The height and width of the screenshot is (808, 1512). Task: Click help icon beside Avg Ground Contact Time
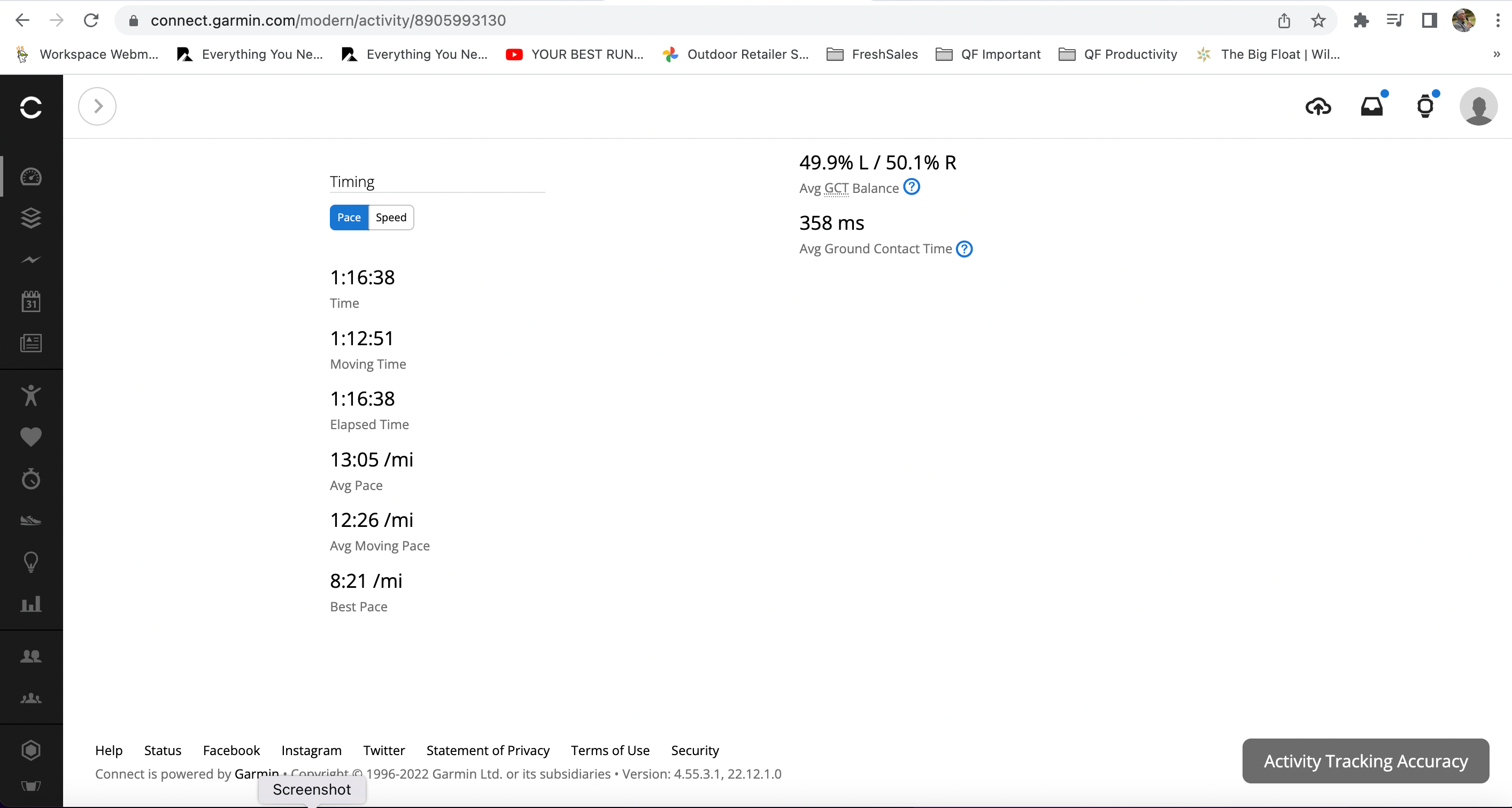click(965, 250)
